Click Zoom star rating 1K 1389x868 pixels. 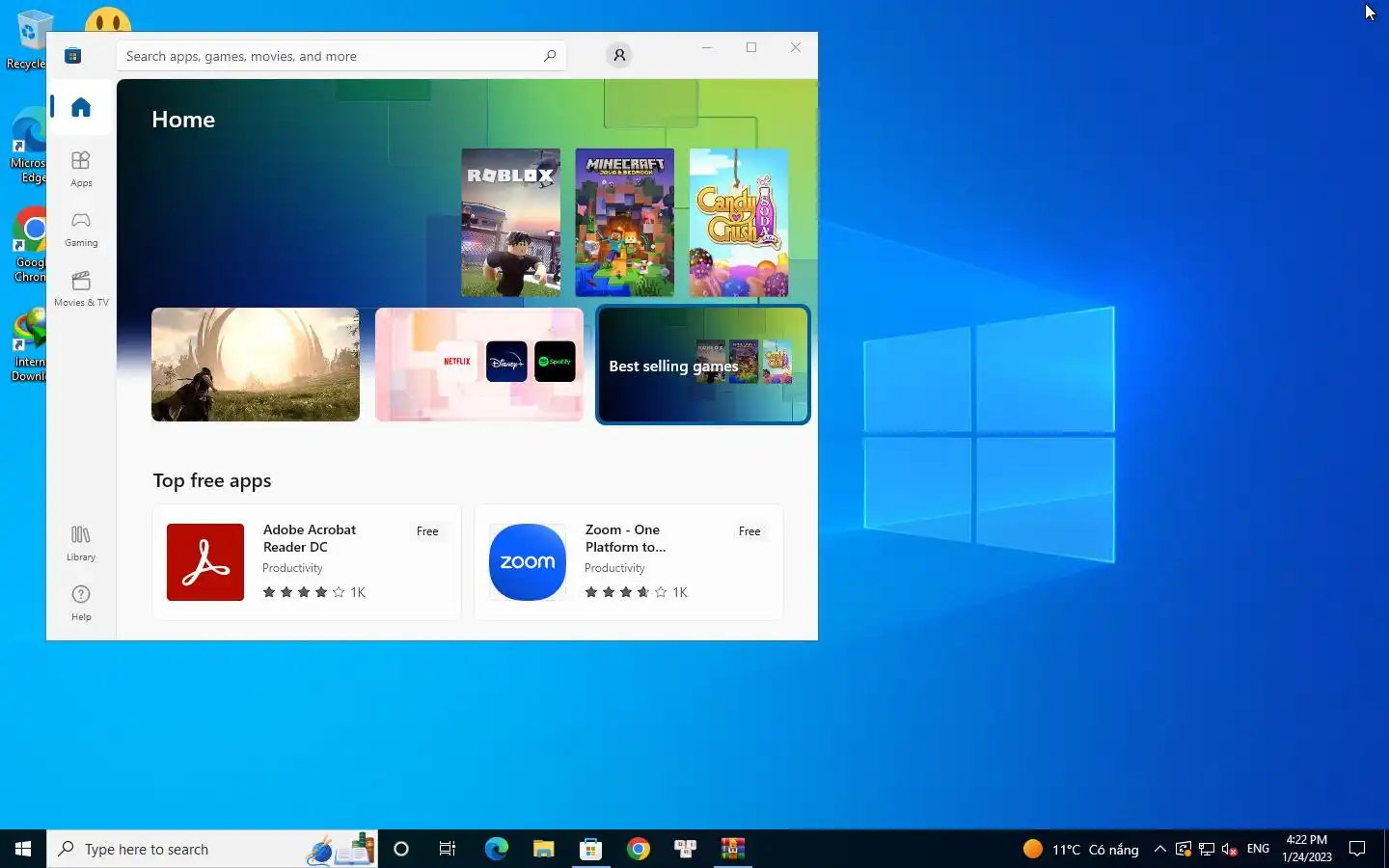pyautogui.click(x=636, y=592)
